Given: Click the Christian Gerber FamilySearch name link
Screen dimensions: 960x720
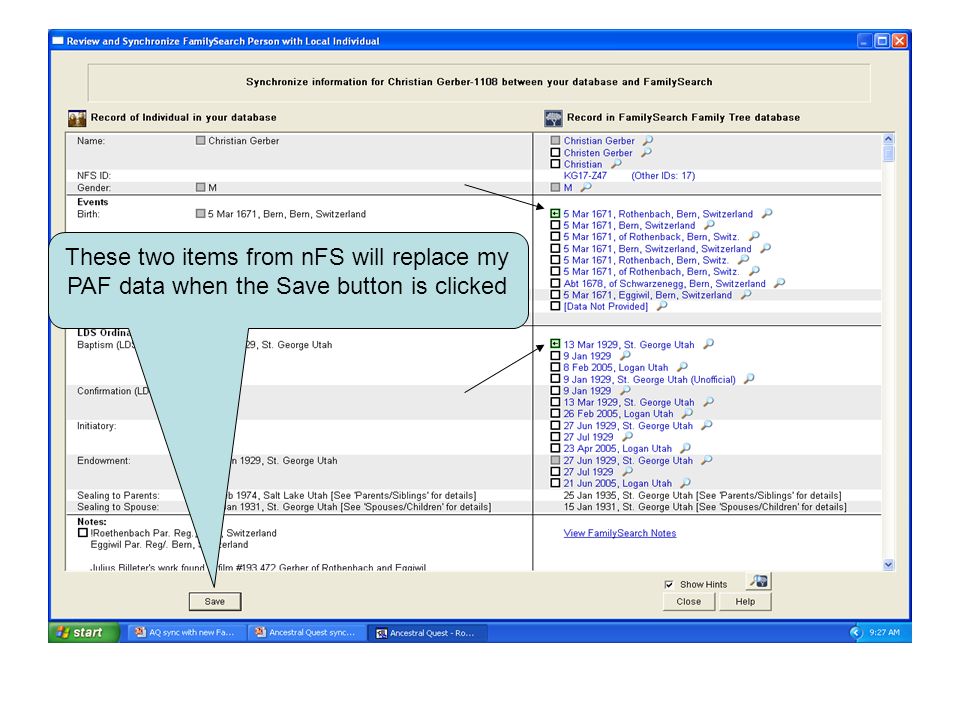Looking at the screenshot, I should point(599,140).
